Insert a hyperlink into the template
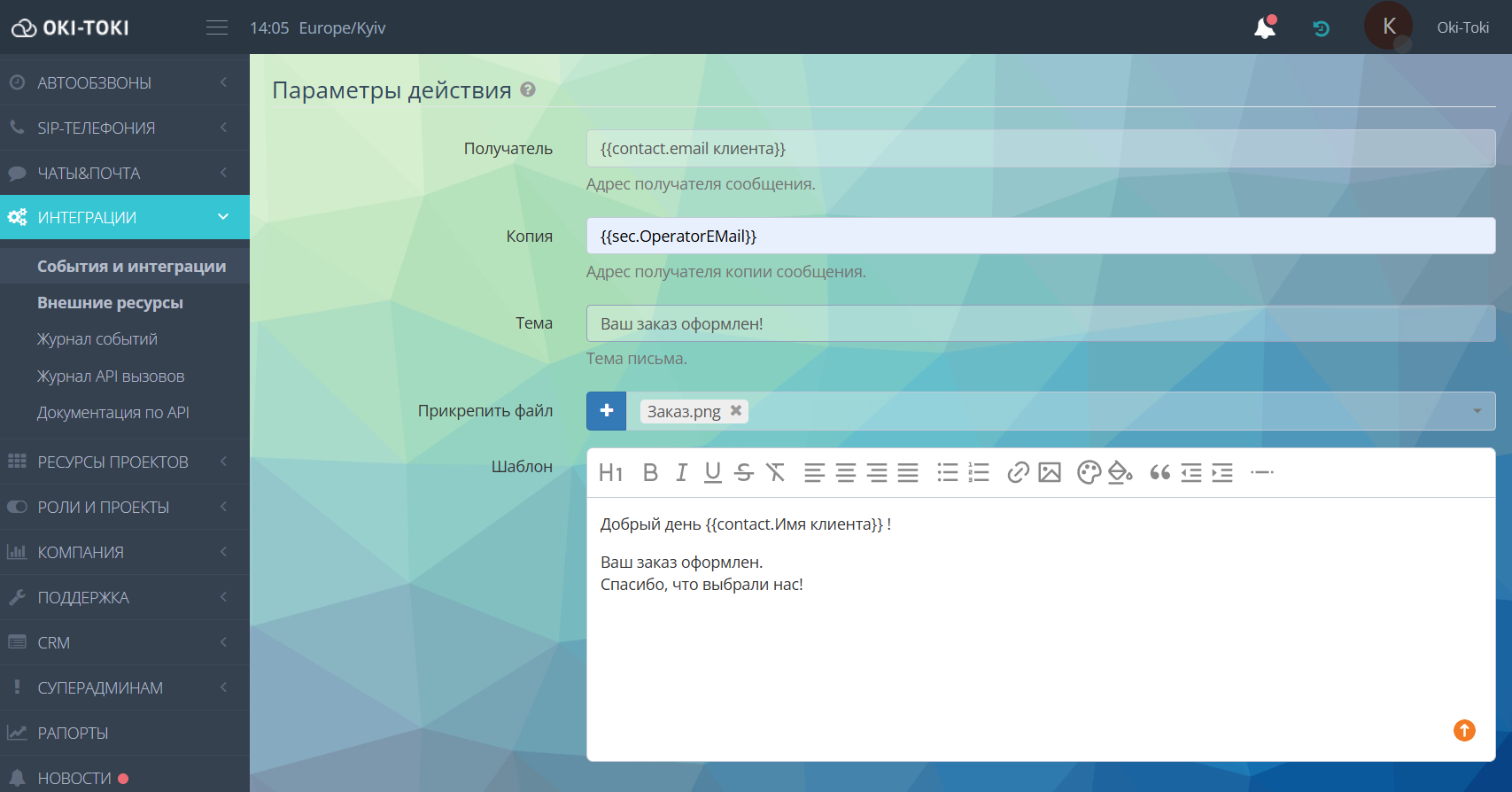The image size is (1512, 792). (x=1019, y=473)
